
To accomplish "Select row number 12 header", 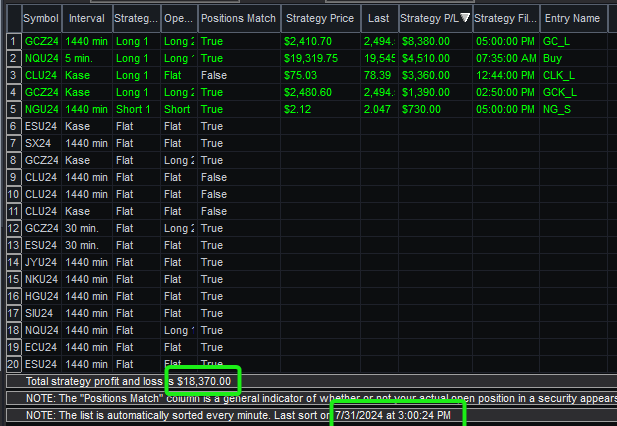I will coord(14,228).
